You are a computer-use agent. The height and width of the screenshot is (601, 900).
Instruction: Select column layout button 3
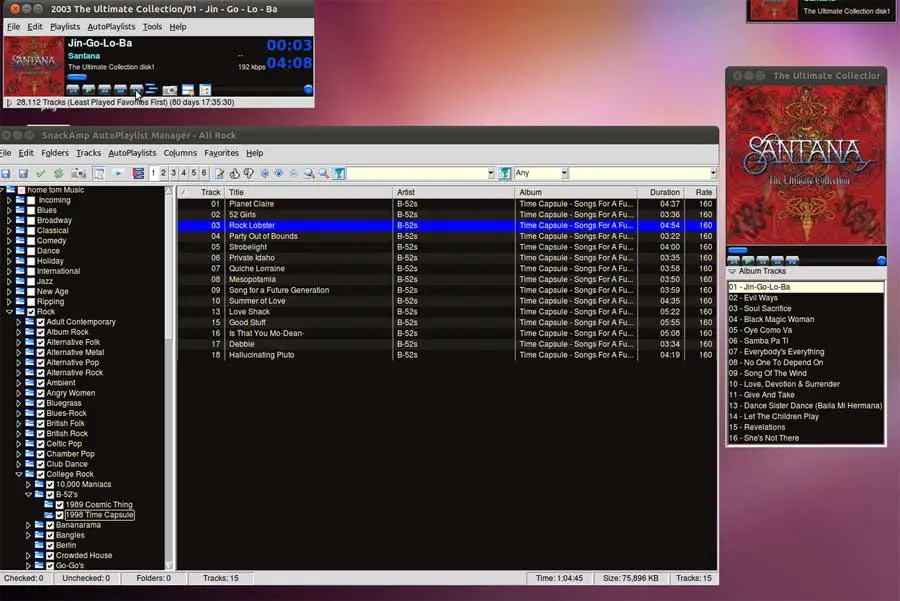[173, 173]
